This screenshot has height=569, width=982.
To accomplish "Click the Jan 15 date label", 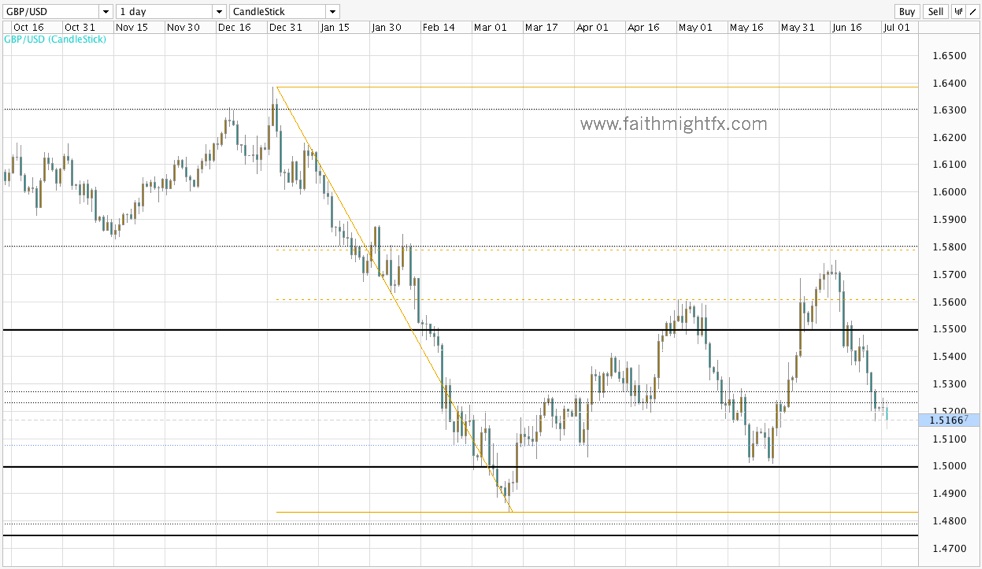I will [335, 28].
